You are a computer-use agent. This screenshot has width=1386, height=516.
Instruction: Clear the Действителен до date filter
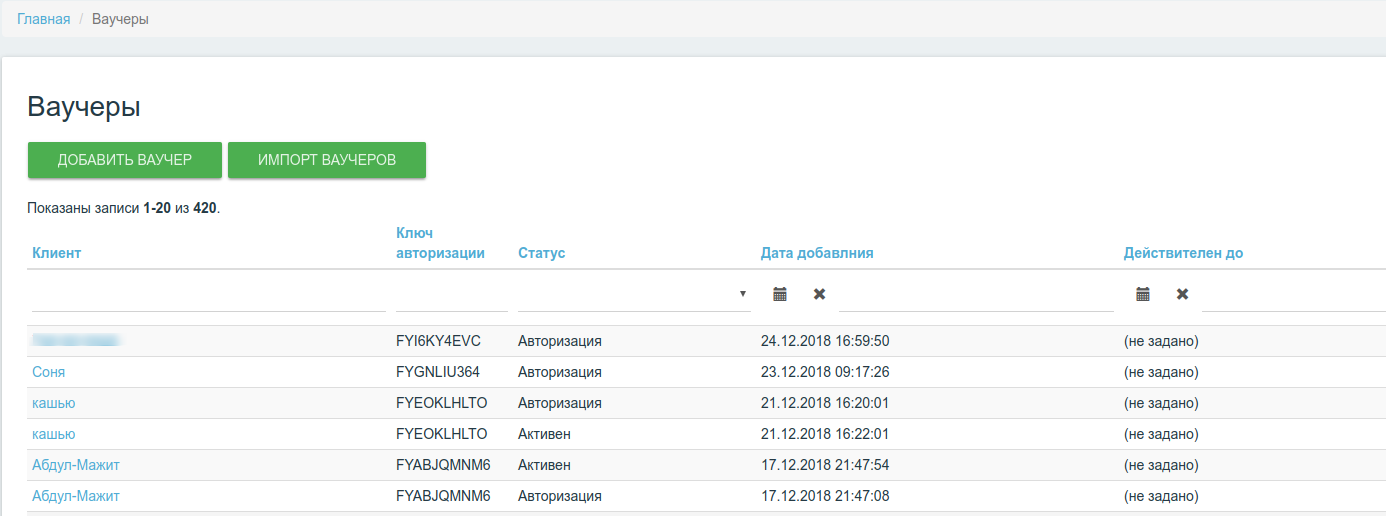point(1182,294)
